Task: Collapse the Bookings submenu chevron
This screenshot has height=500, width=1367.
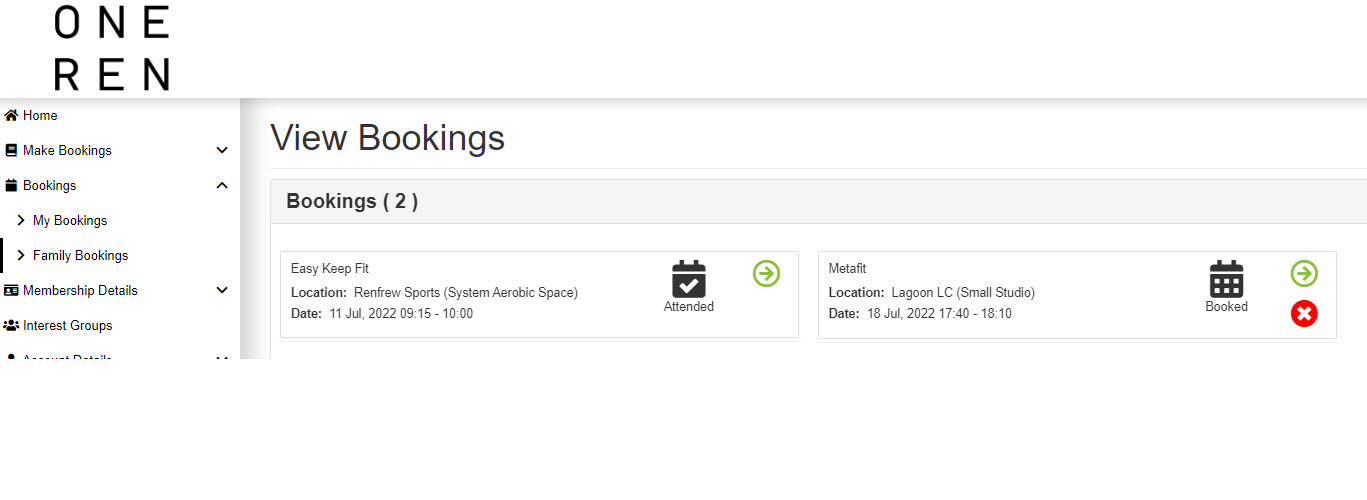Action: [222, 186]
